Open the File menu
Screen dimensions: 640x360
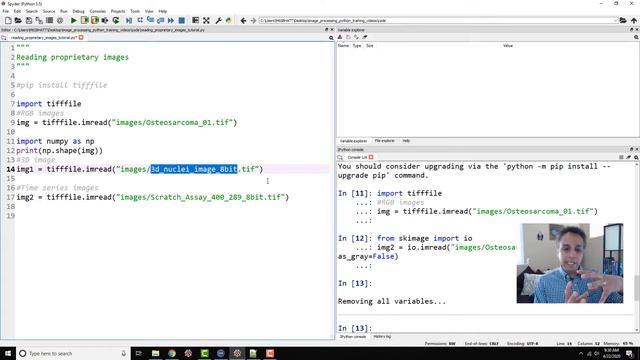tap(6, 11)
